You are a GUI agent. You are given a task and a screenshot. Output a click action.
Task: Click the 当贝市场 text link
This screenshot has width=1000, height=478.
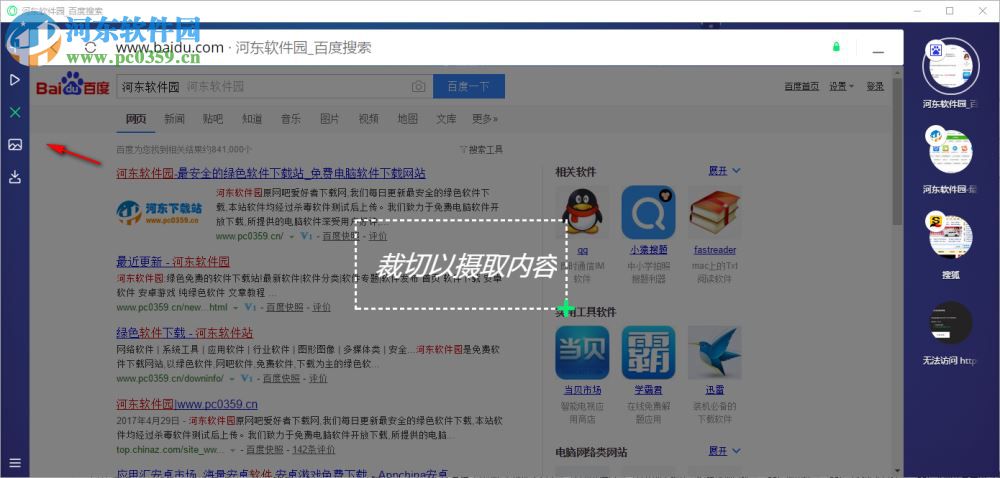tap(582, 390)
